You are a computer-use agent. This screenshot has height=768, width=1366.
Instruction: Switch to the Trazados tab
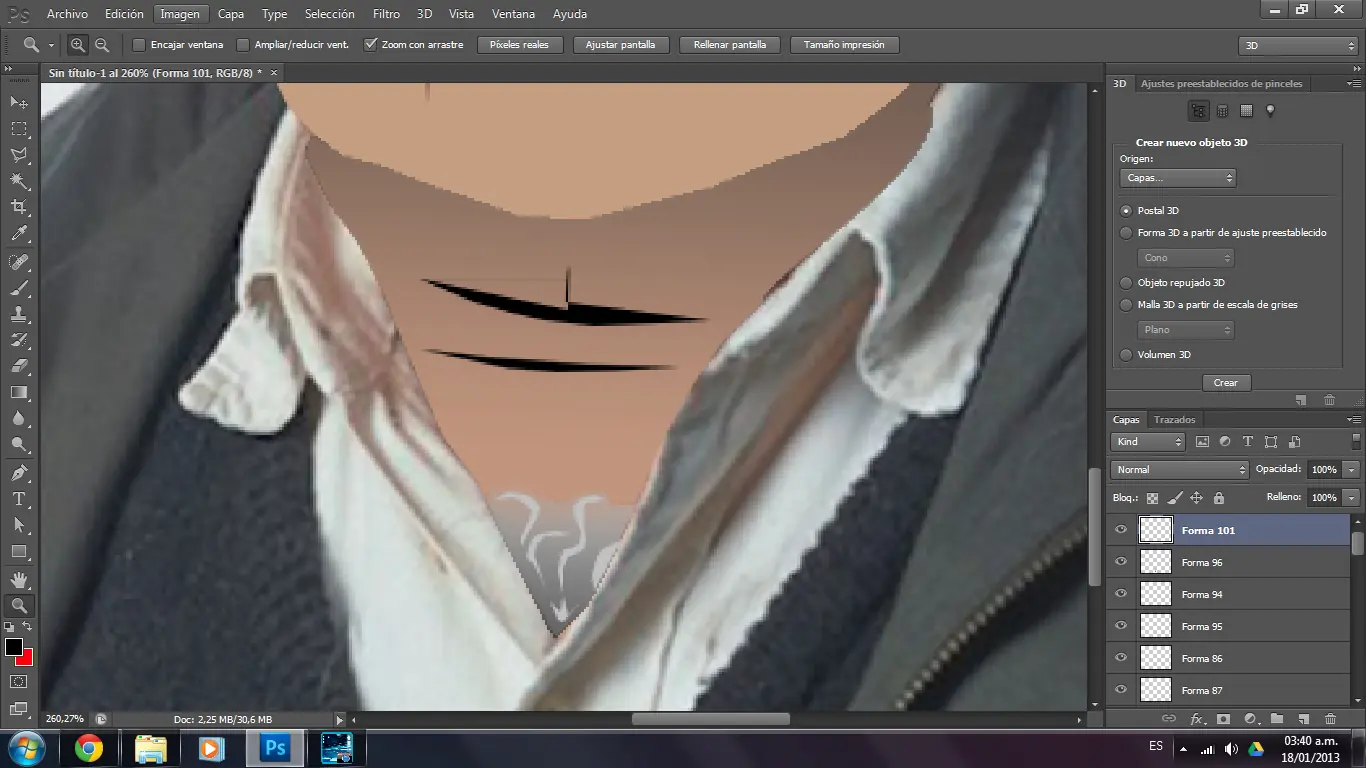tap(1174, 420)
